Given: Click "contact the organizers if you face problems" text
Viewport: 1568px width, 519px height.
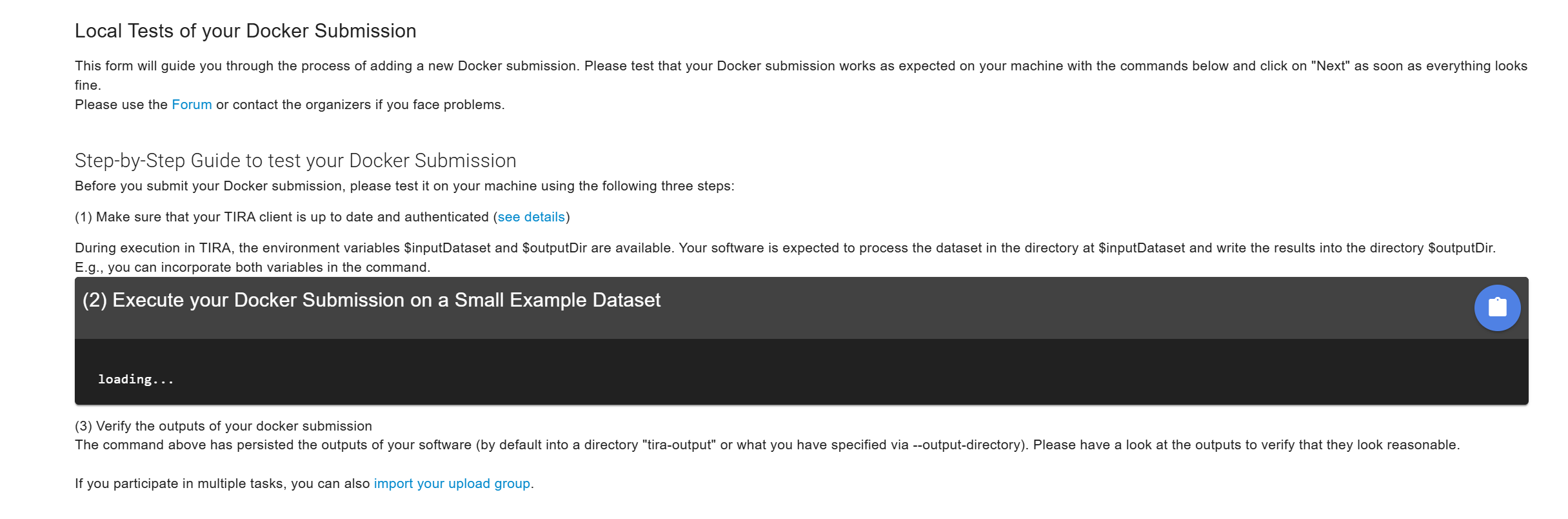Looking at the screenshot, I should pos(368,105).
